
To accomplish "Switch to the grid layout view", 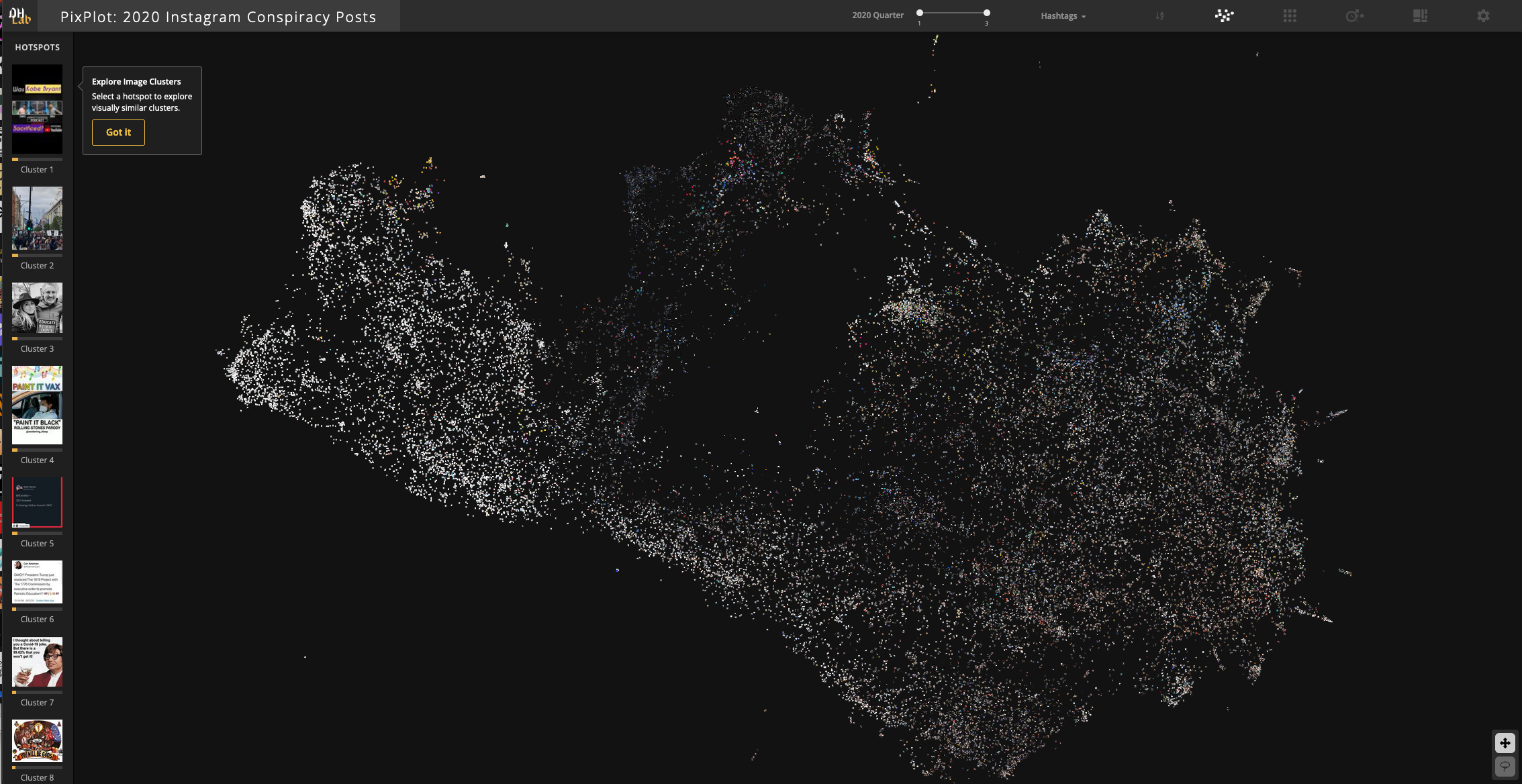I will (x=1289, y=15).
